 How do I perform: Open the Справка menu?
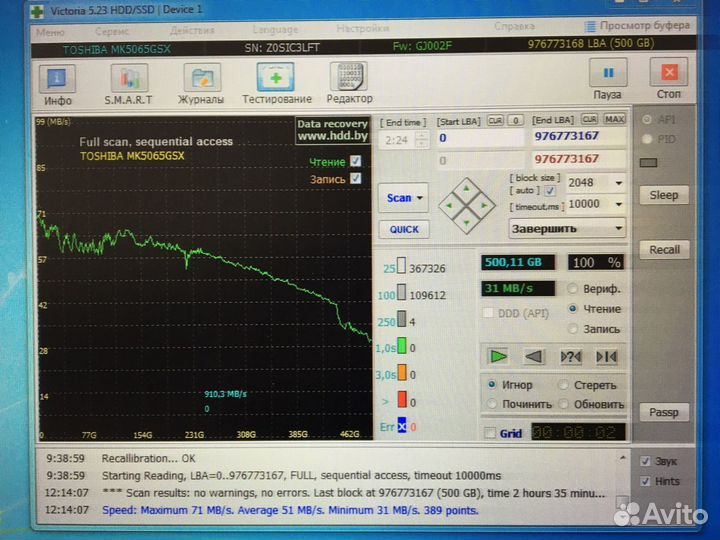pyautogui.click(x=514, y=30)
